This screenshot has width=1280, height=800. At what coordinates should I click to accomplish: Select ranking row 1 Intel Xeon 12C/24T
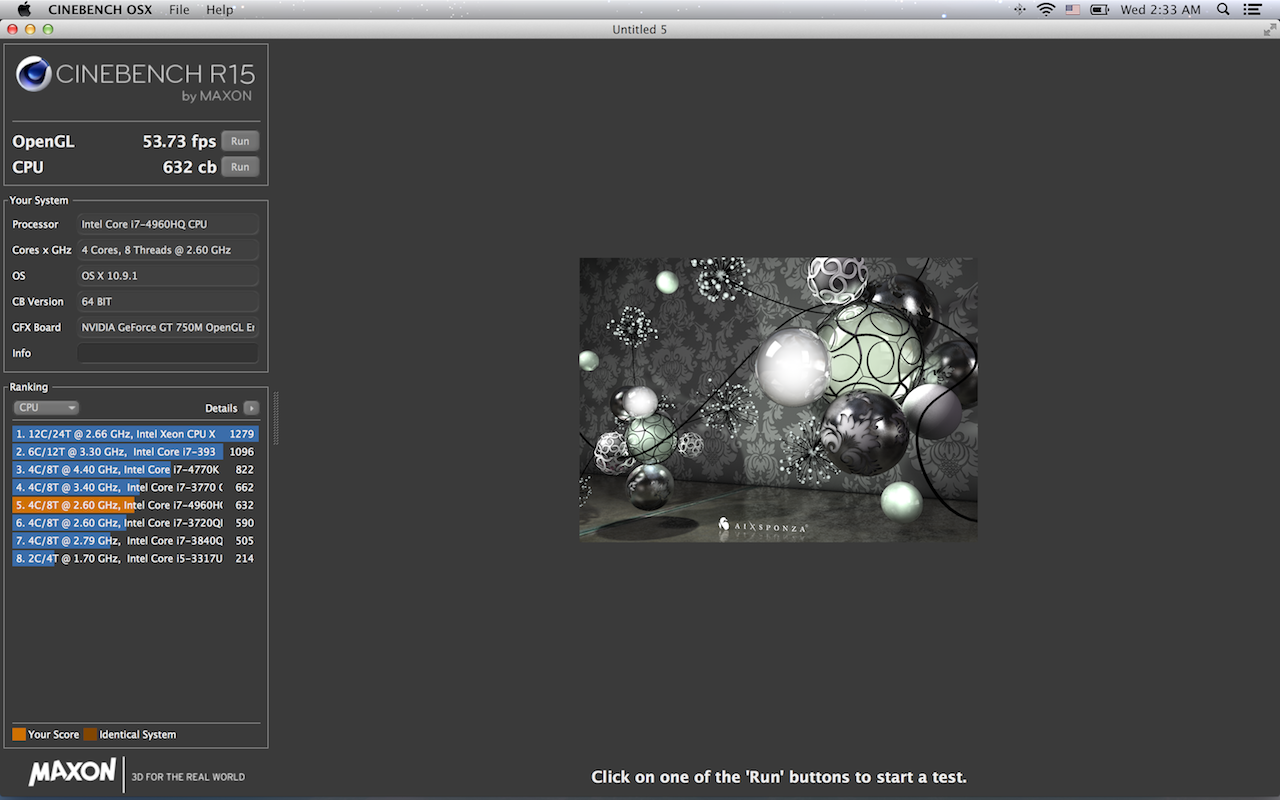point(135,434)
